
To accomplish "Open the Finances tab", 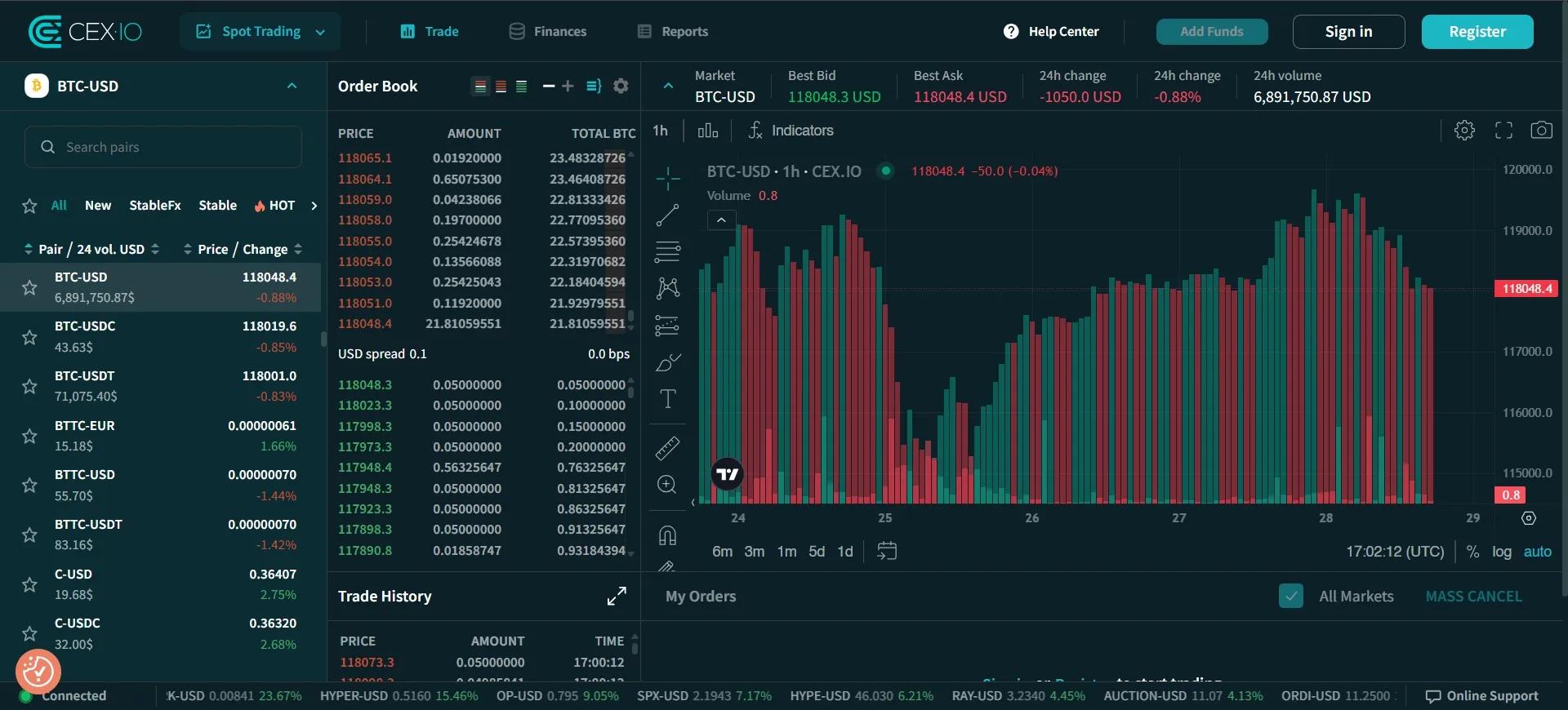I will [548, 32].
